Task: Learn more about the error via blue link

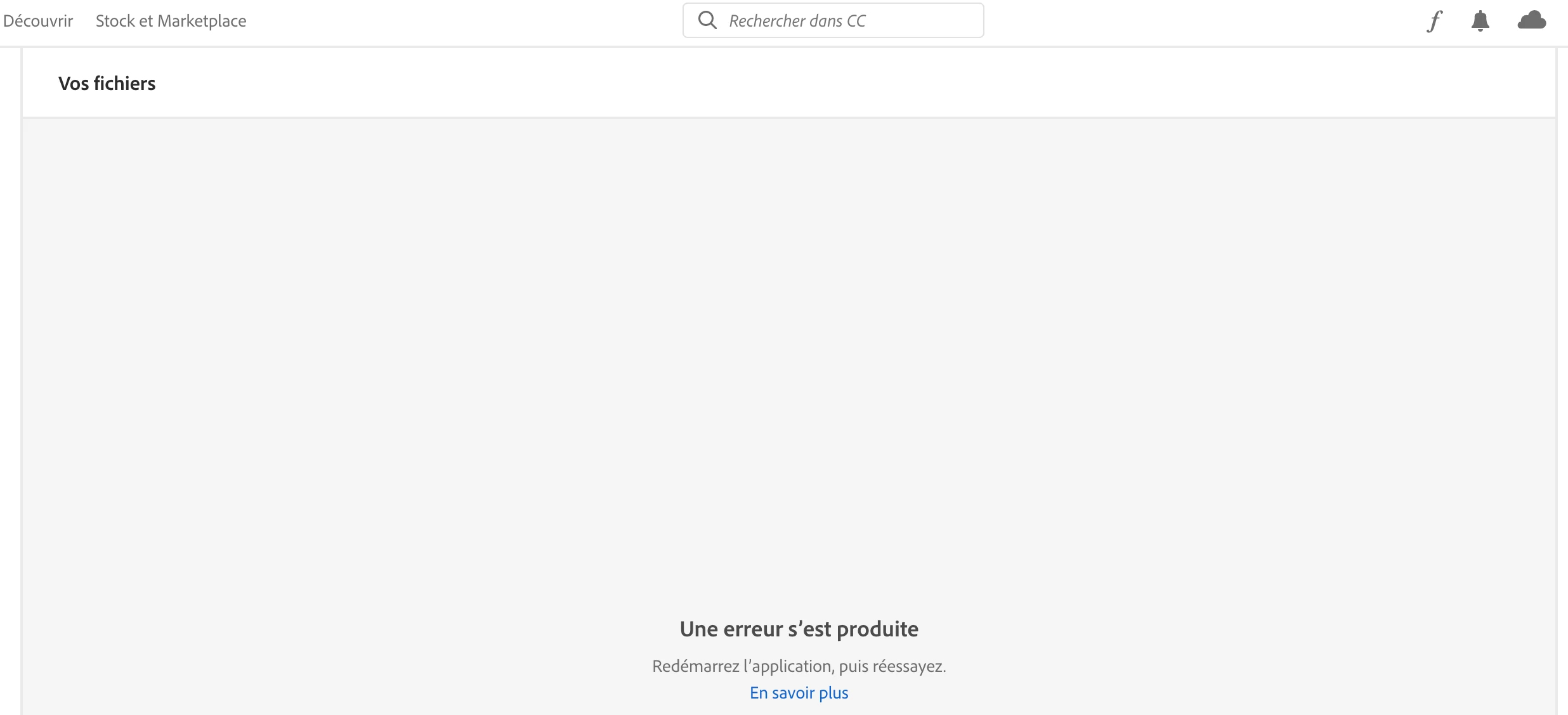Action: click(799, 693)
